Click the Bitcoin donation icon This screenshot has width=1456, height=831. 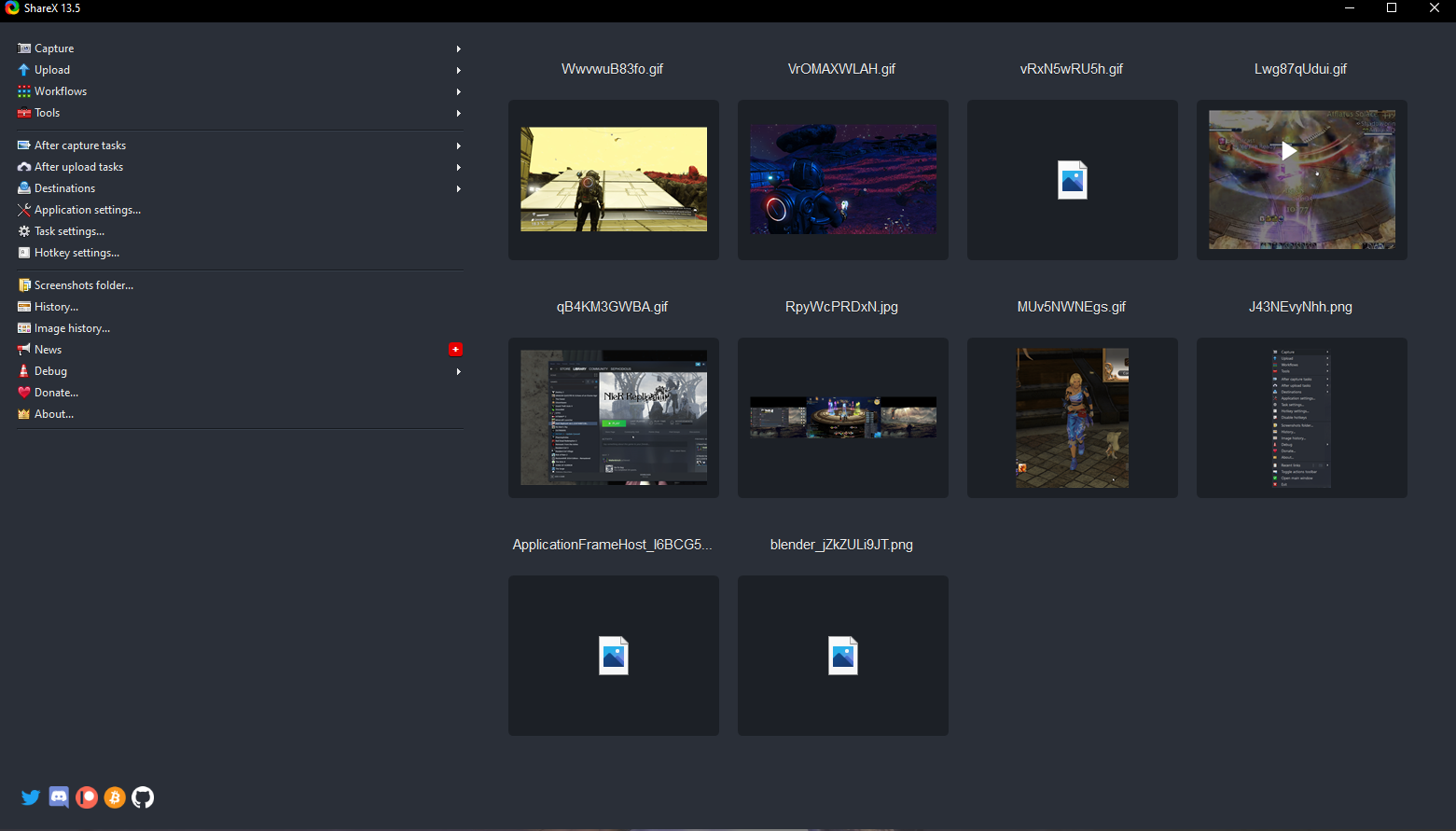(114, 797)
